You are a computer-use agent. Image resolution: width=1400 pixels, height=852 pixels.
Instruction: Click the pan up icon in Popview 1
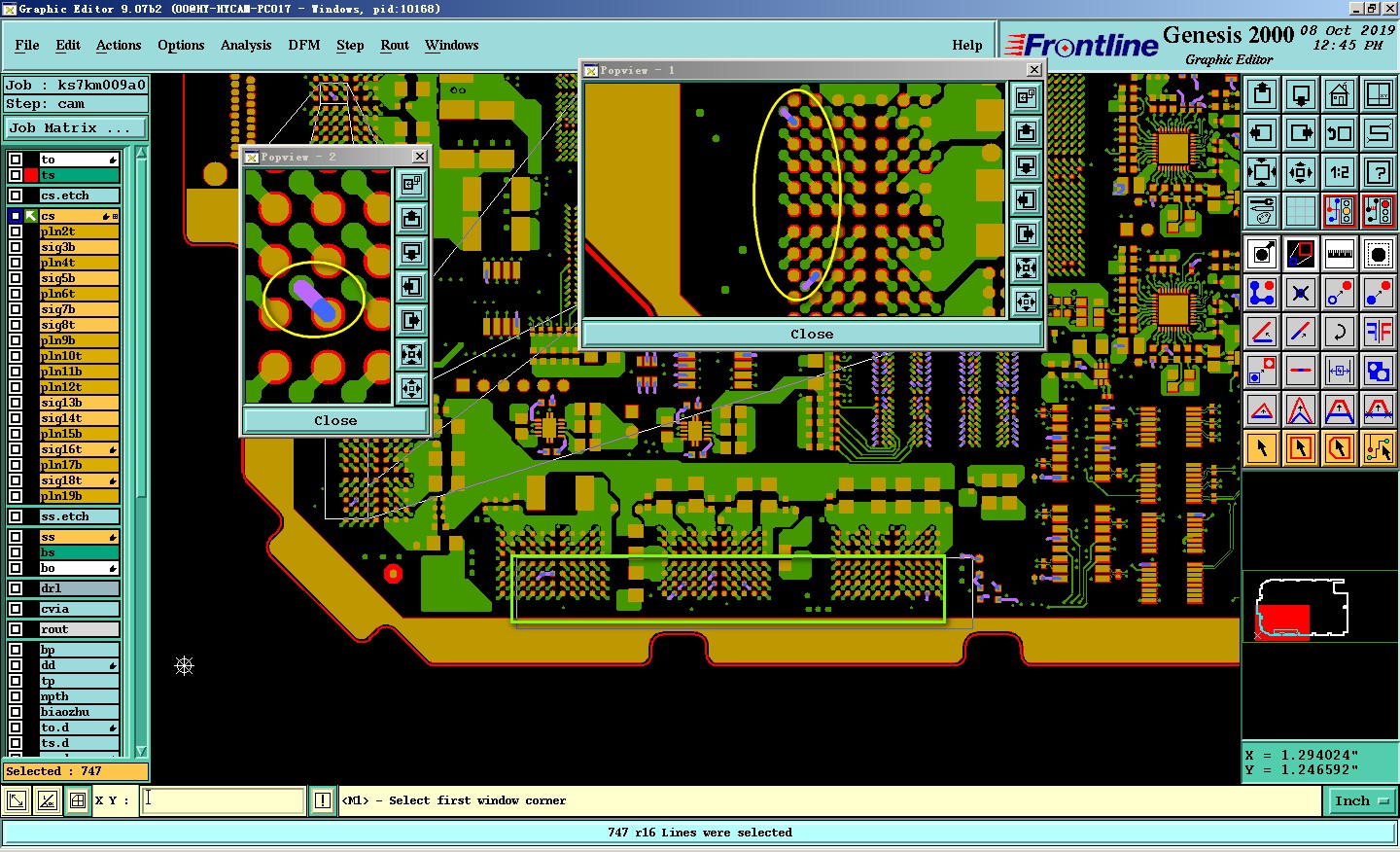coord(1026,131)
